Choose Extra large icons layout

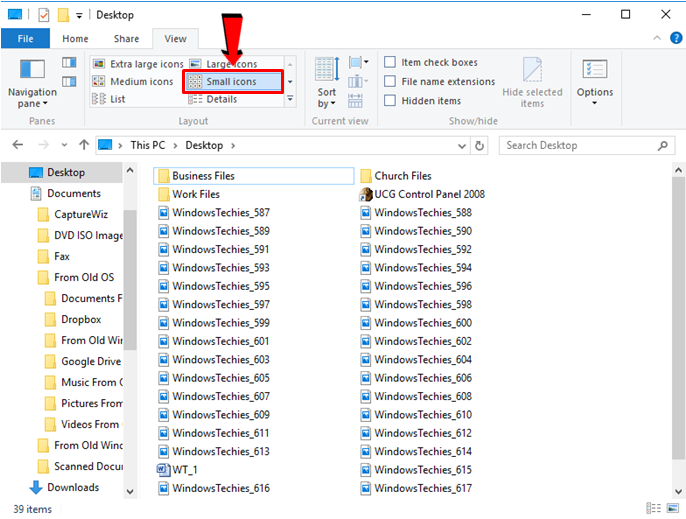[138, 64]
